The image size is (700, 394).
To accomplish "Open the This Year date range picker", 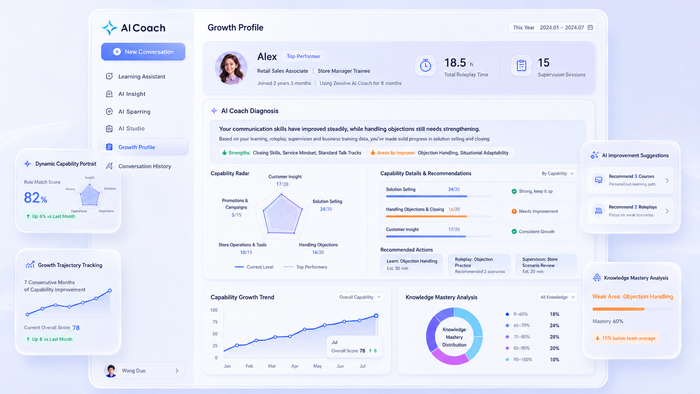I will point(552,27).
